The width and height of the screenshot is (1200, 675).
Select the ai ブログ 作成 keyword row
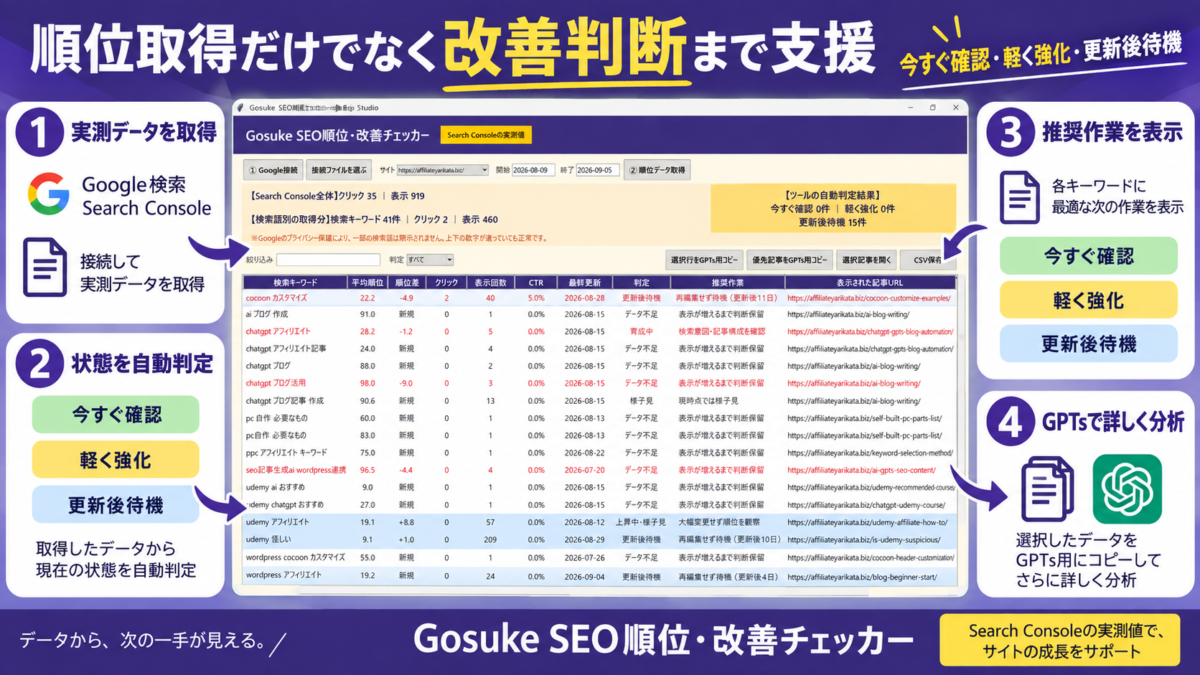599,314
